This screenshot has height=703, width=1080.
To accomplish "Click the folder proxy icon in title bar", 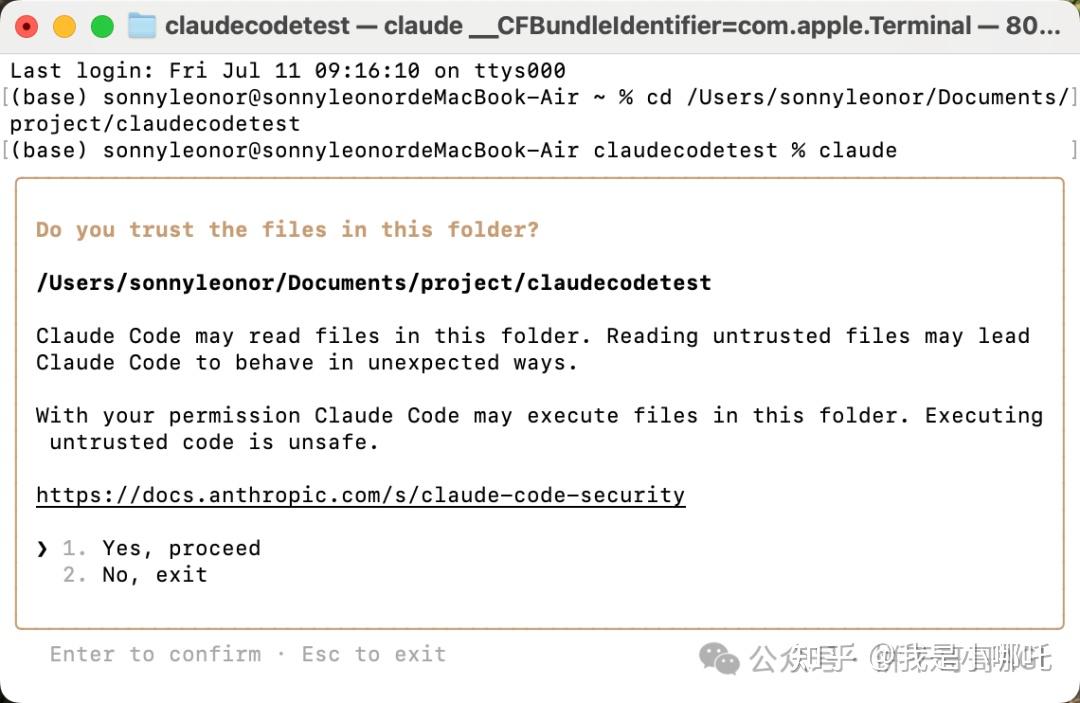I will (142, 26).
